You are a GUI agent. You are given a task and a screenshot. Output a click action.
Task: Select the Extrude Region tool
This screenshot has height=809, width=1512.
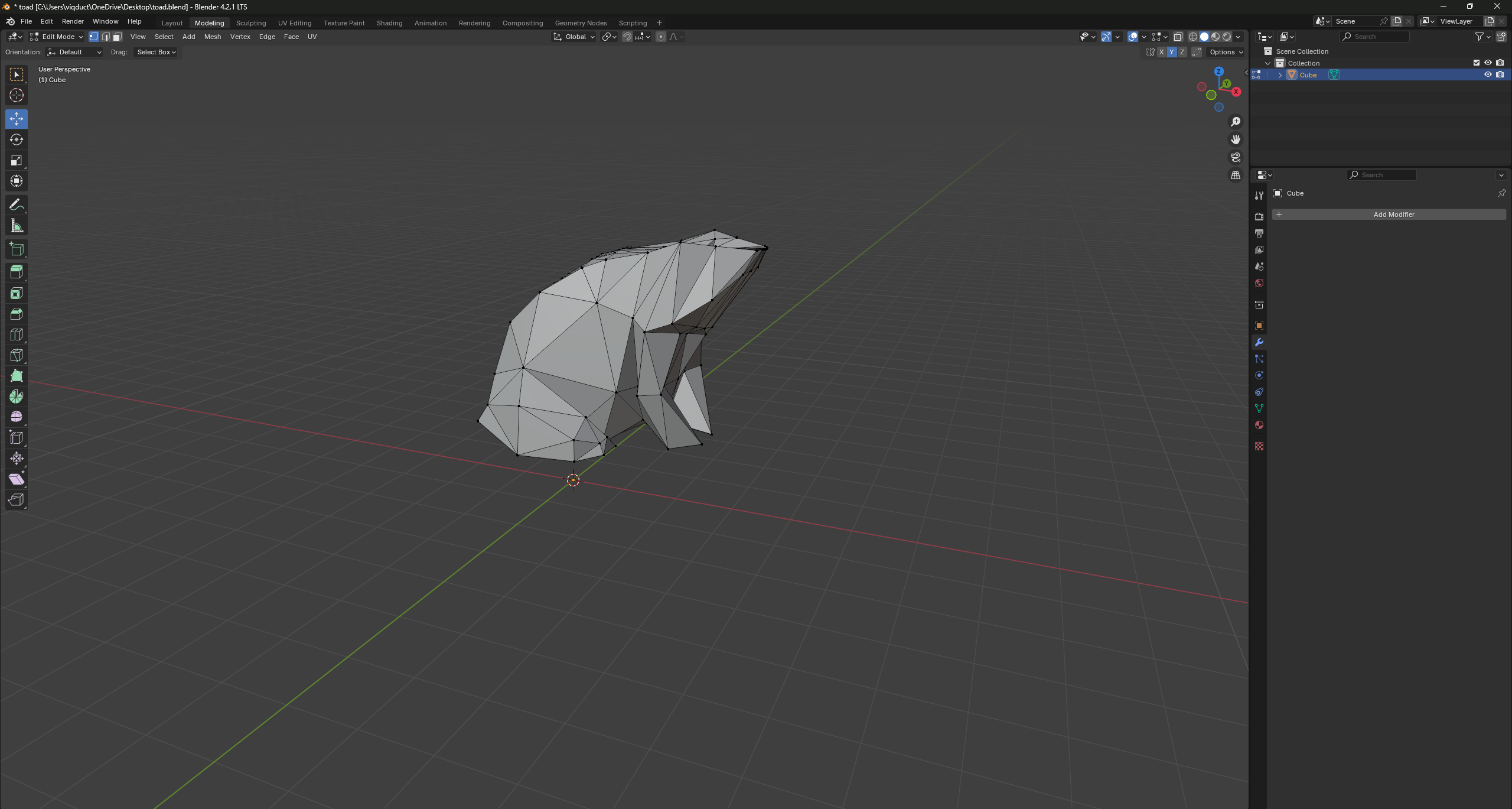pos(17,272)
